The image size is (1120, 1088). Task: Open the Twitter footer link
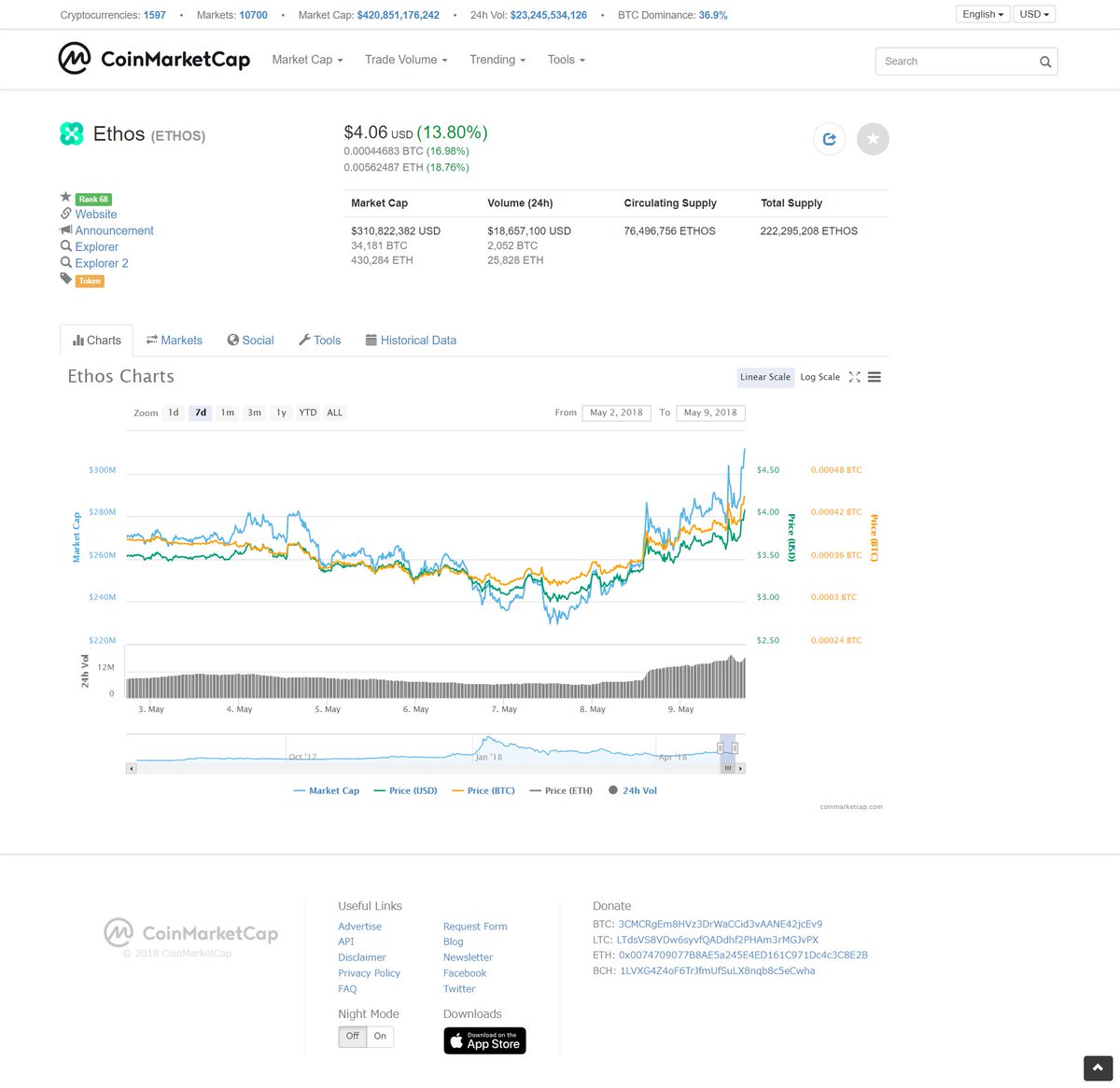click(x=459, y=989)
